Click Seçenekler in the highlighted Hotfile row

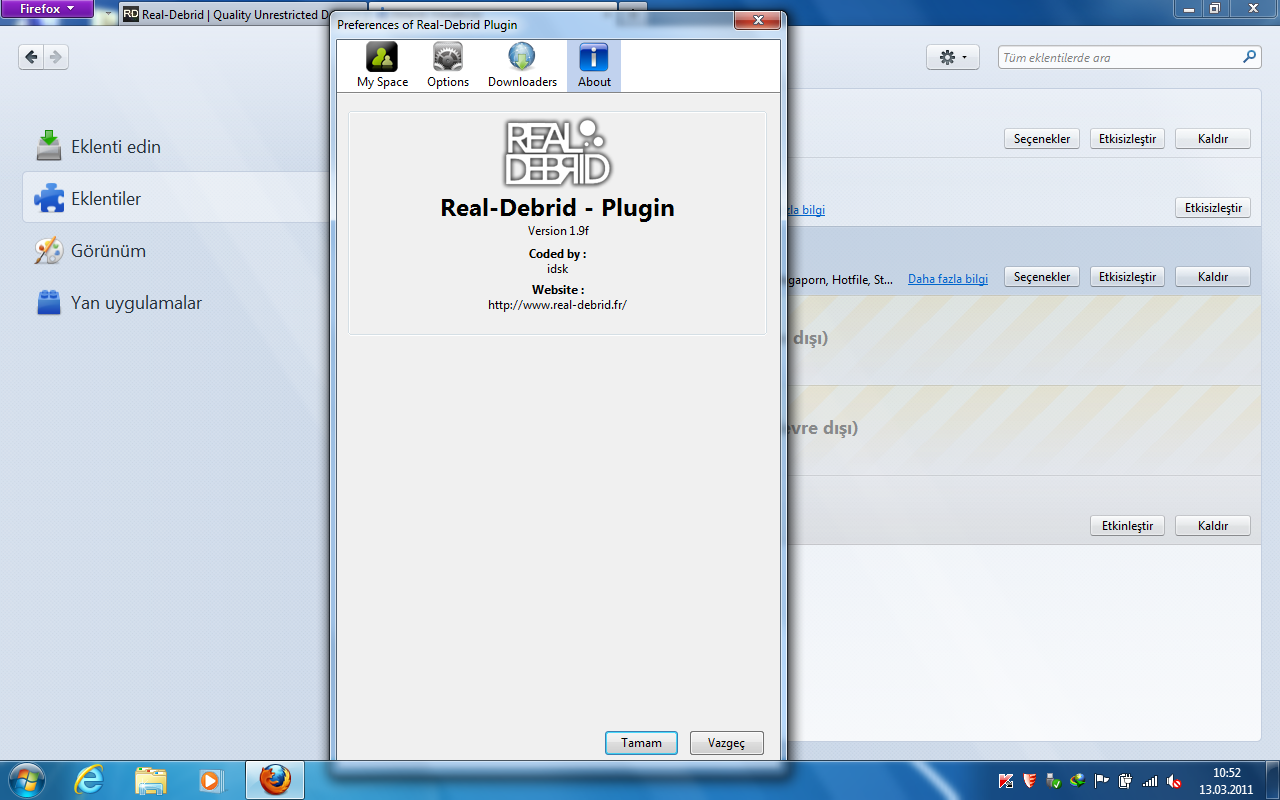(1041, 277)
